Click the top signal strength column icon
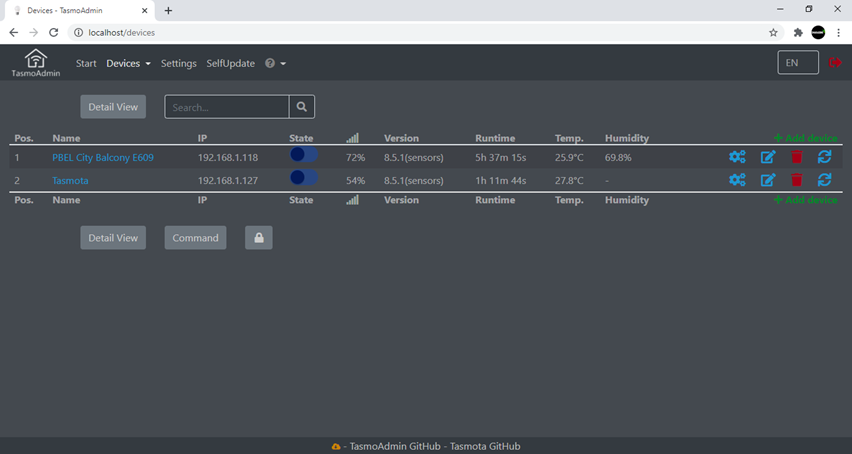The image size is (852, 454). click(353, 138)
